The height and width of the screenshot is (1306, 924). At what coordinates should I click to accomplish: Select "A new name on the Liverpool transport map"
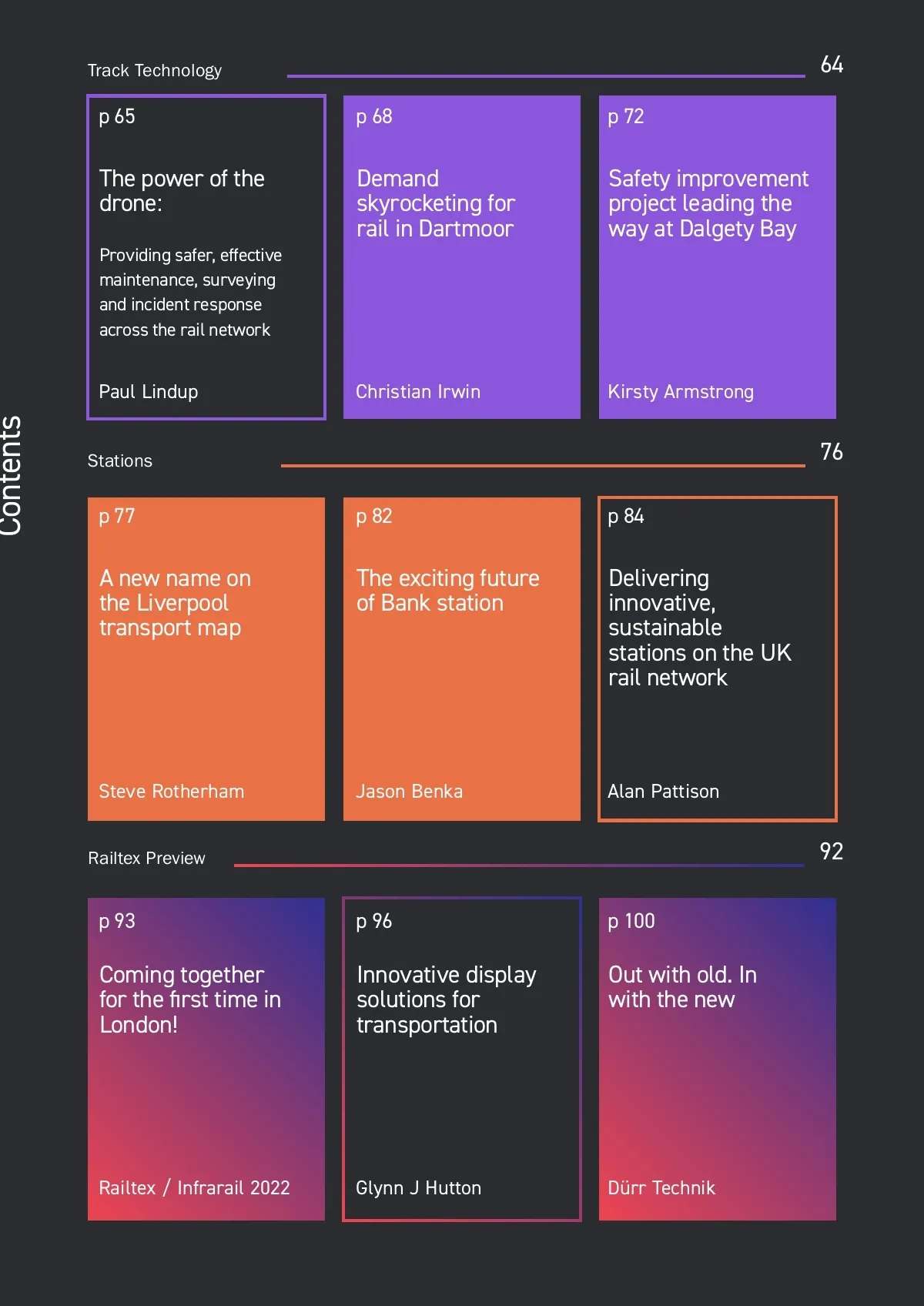coord(175,603)
